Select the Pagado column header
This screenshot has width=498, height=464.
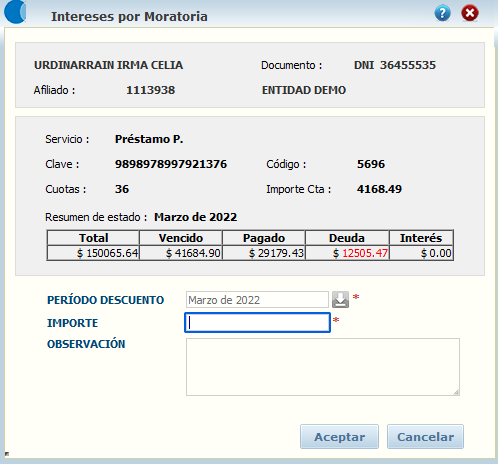tap(264, 238)
